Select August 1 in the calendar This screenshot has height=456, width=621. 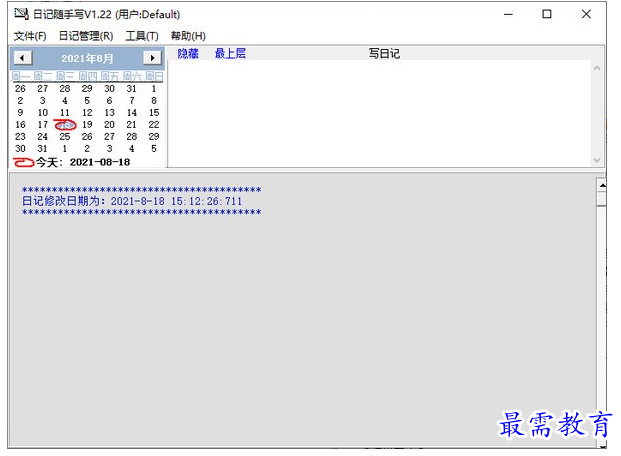[154, 89]
